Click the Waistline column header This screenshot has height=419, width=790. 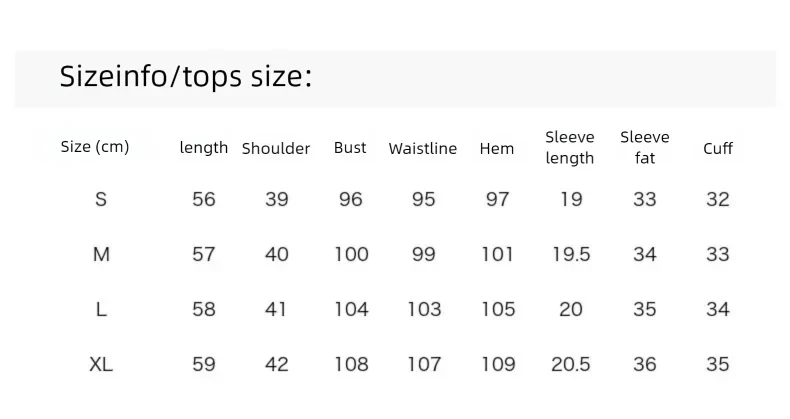pyautogui.click(x=423, y=149)
